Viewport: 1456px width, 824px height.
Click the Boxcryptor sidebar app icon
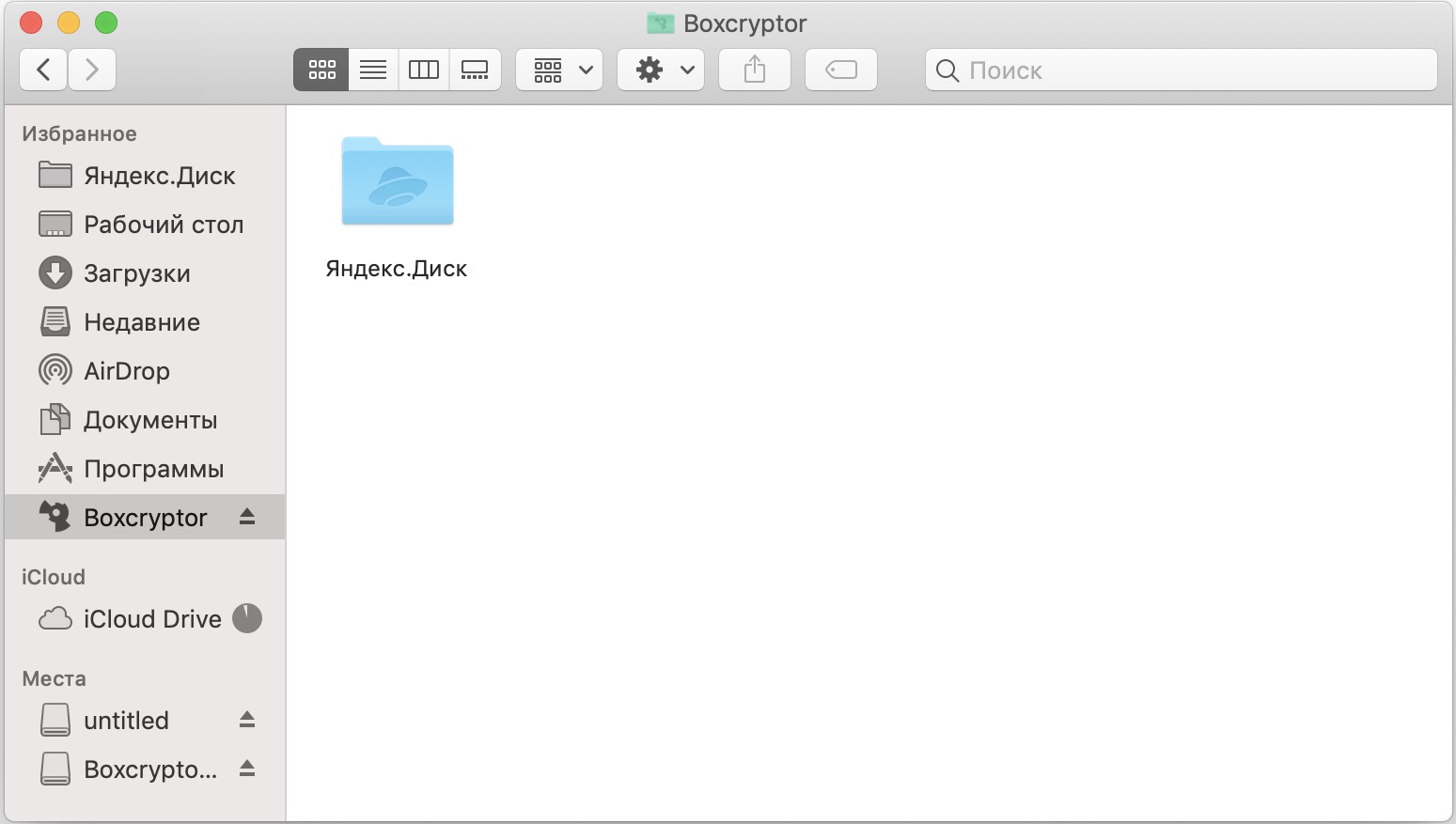point(55,516)
